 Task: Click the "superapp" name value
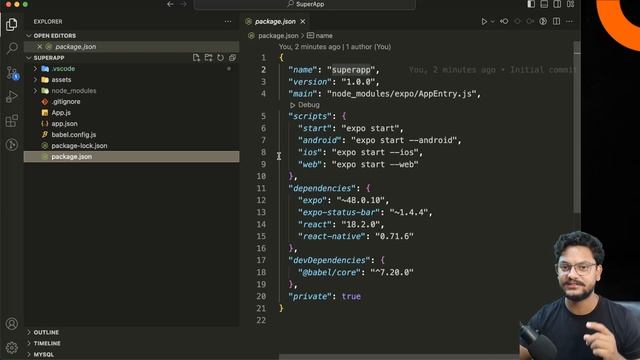(351, 70)
